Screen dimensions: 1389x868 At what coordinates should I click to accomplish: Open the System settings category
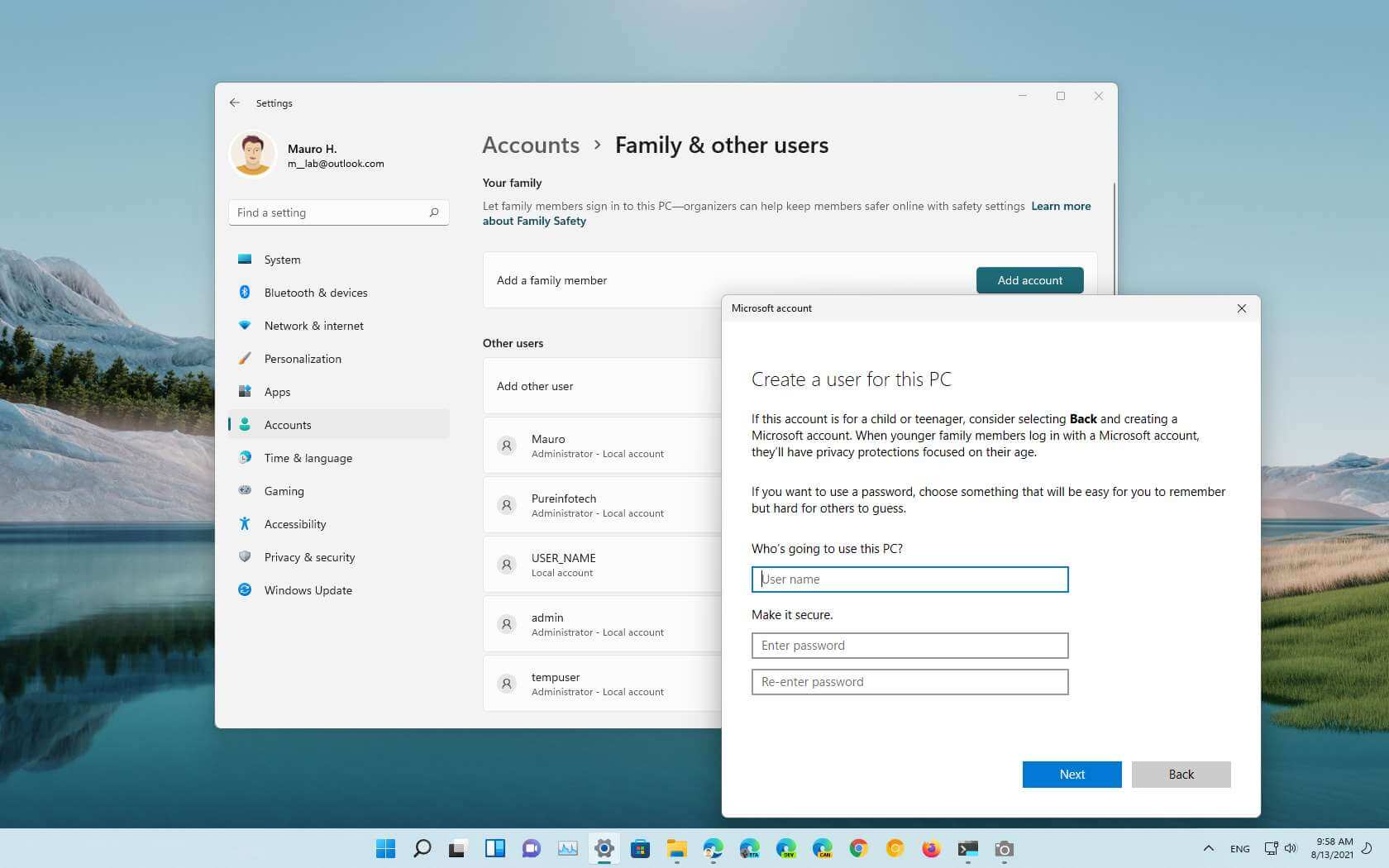coord(339,260)
